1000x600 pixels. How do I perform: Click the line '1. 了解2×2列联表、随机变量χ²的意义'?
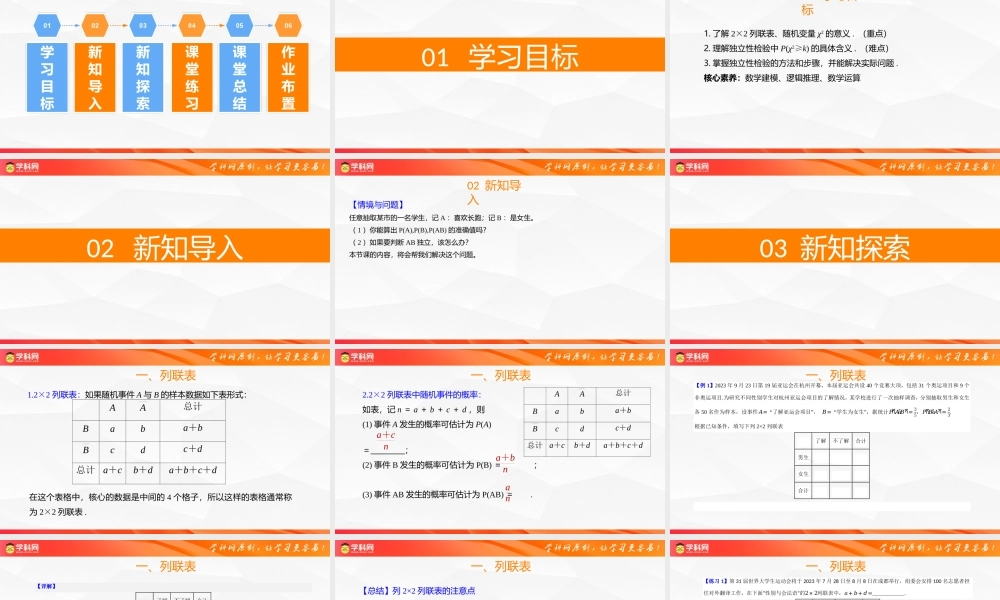point(795,33)
